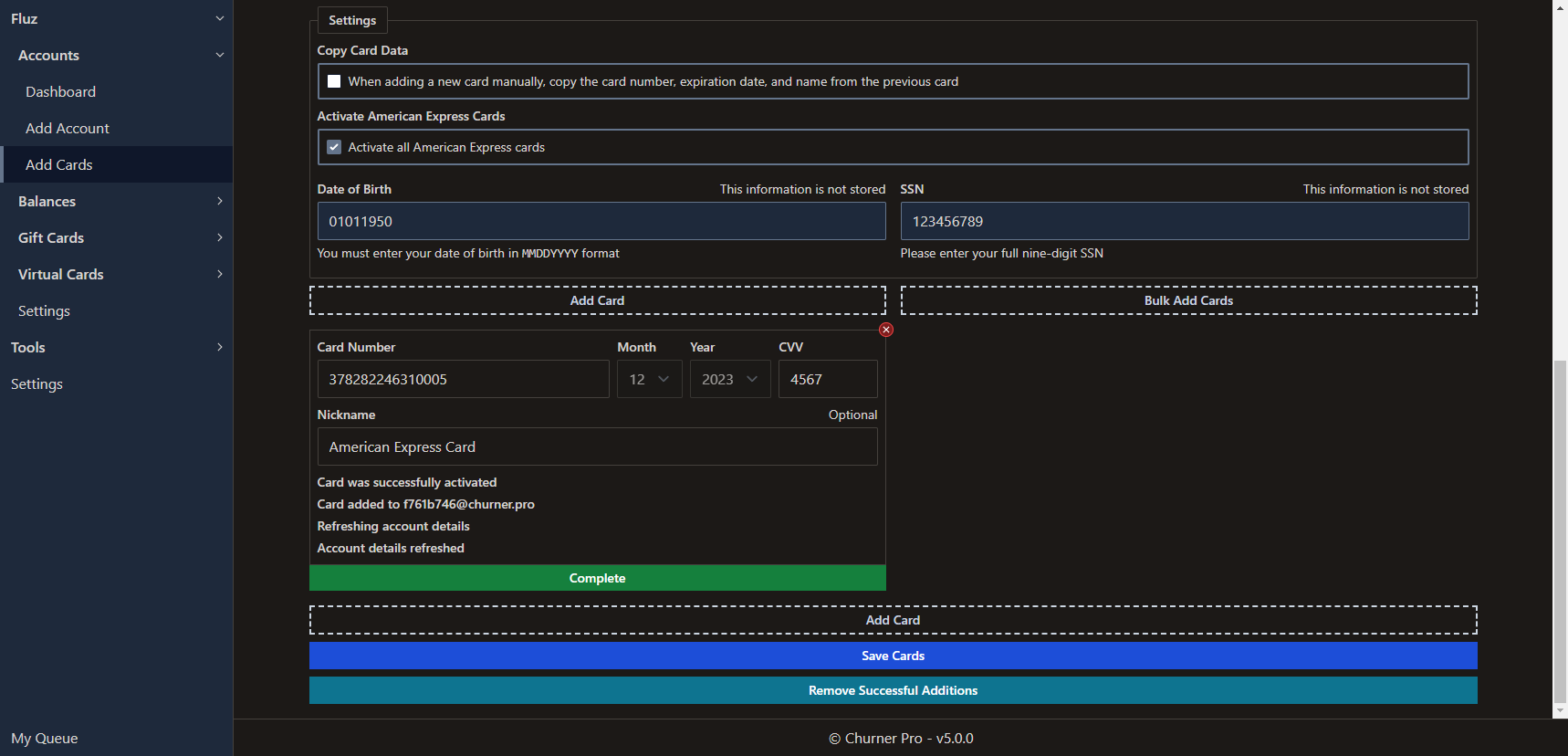
Task: Open My Queue at sidebar bottom
Action: point(45,738)
